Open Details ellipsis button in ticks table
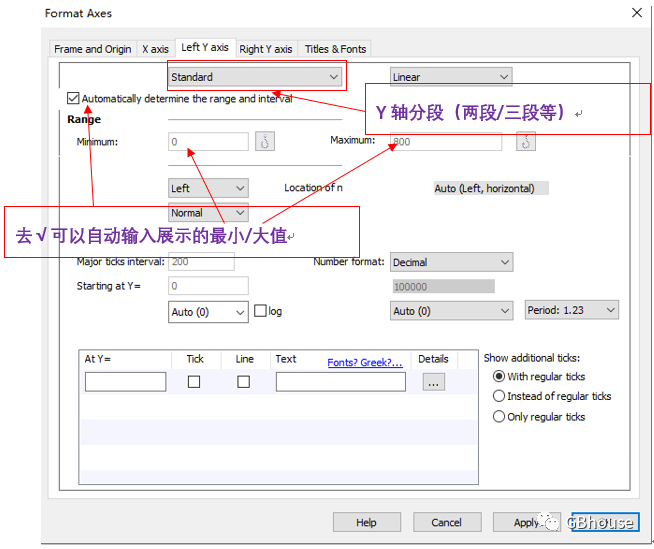This screenshot has width=654, height=549. click(x=433, y=382)
